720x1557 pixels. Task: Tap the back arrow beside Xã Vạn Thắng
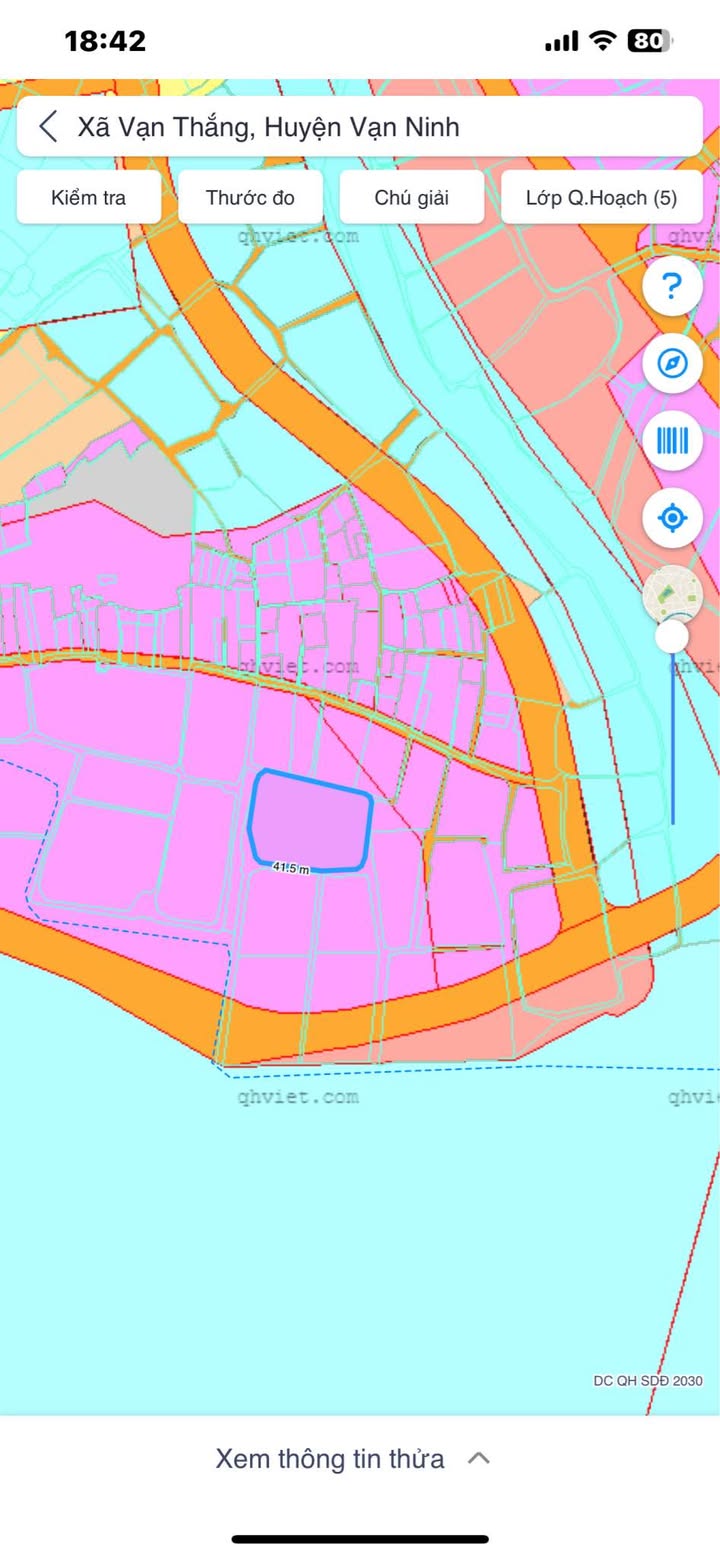[47, 127]
